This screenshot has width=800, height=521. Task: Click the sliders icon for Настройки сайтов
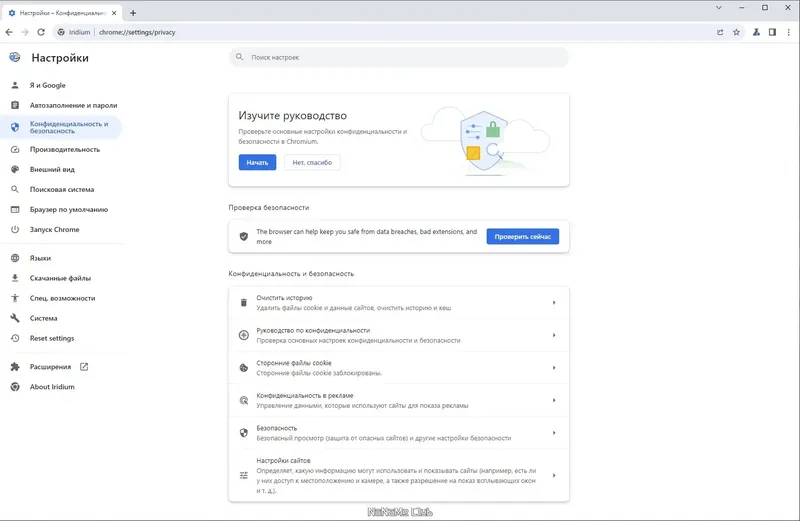pos(244,475)
